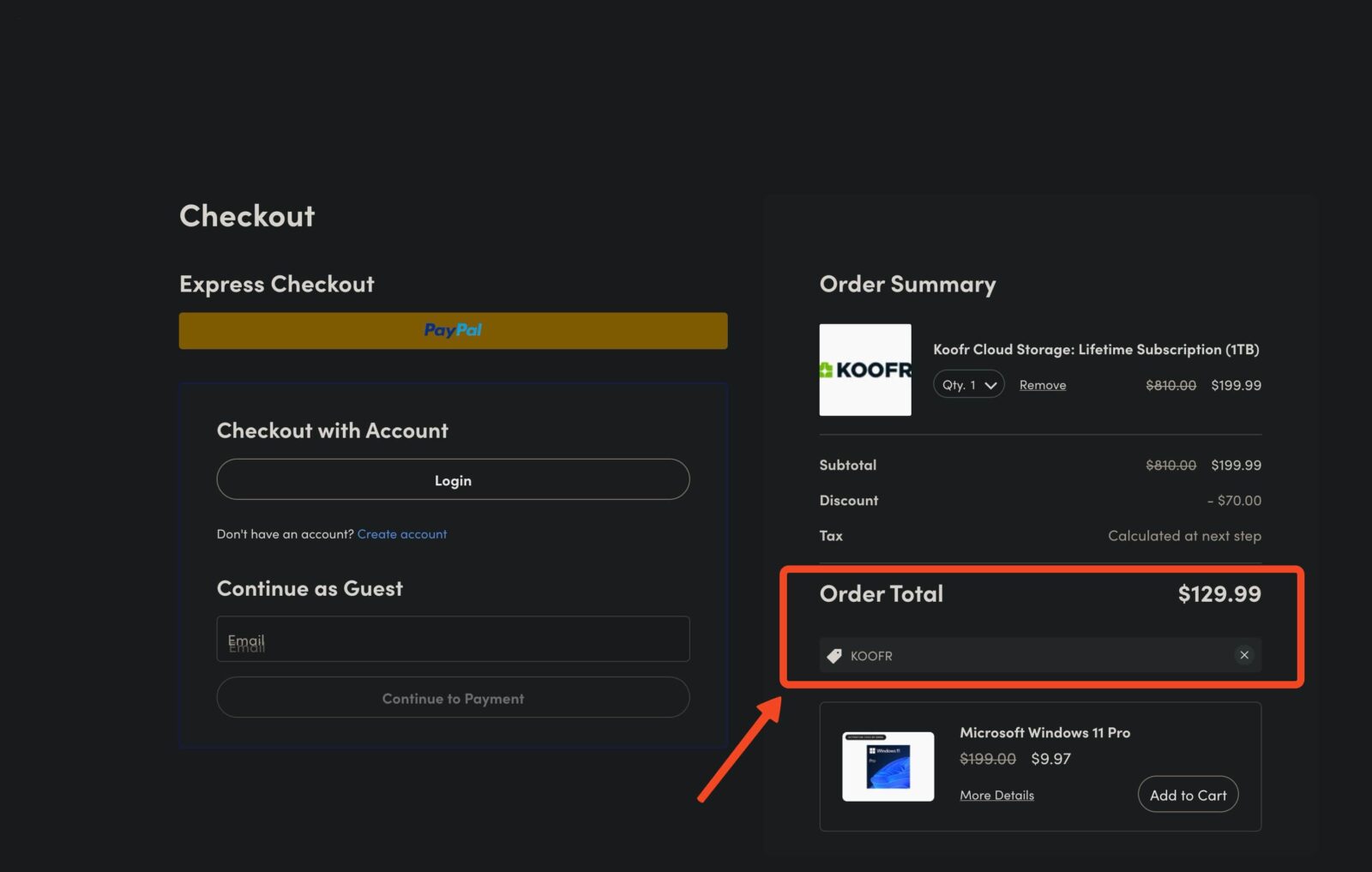This screenshot has height=872, width=1372.
Task: Click the Discount amount of $70.00
Action: (x=1235, y=501)
